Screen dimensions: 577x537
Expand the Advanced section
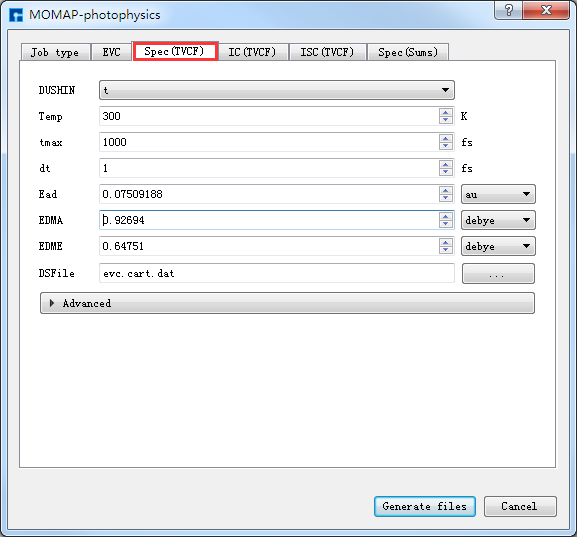(x=287, y=303)
